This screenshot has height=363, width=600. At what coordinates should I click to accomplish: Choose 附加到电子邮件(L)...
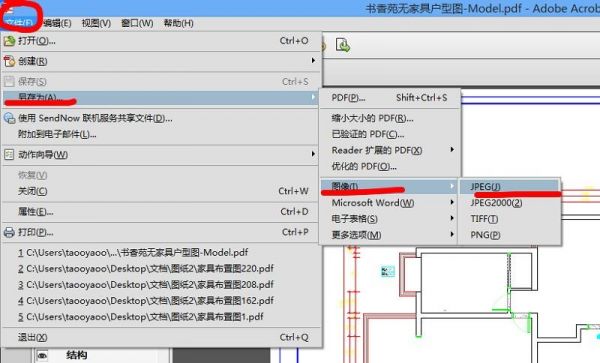(x=161, y=134)
